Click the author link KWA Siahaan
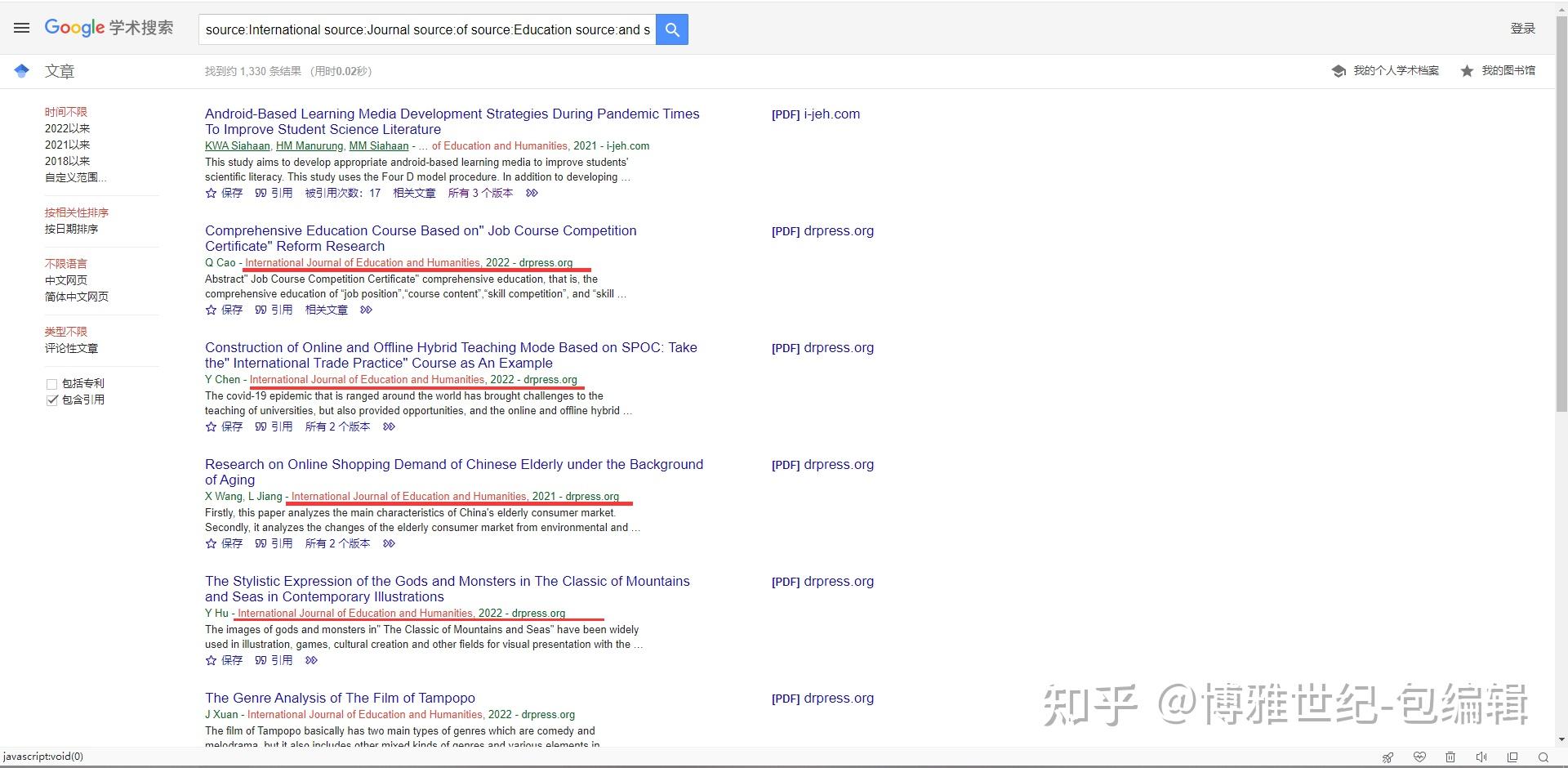1568x768 pixels. (x=237, y=146)
